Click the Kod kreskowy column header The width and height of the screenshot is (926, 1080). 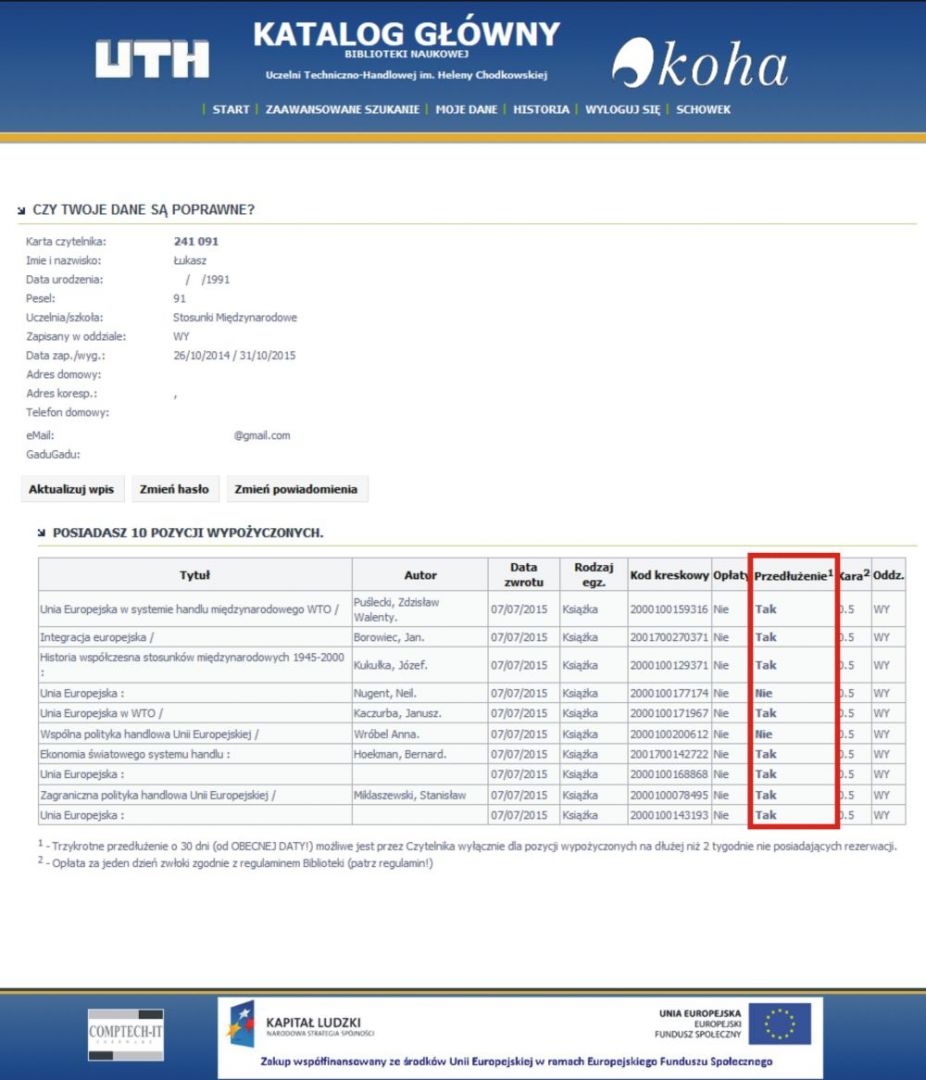pyautogui.click(x=669, y=575)
